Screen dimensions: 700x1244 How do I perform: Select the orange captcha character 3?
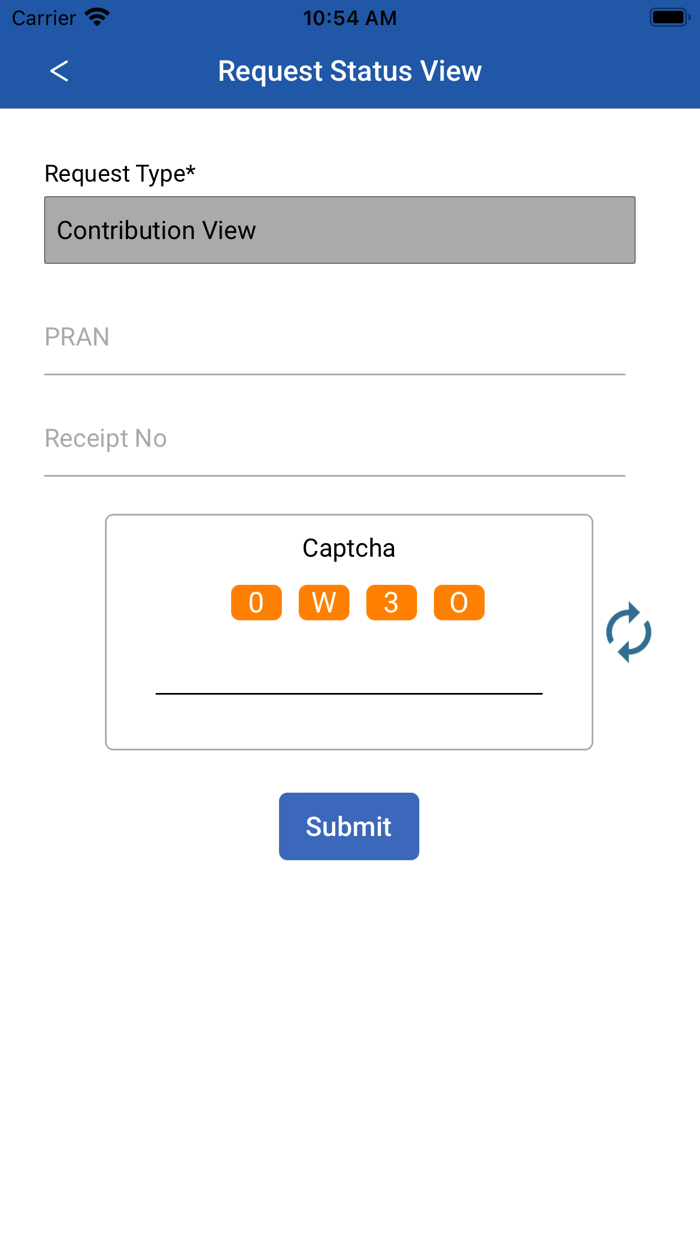(x=391, y=602)
